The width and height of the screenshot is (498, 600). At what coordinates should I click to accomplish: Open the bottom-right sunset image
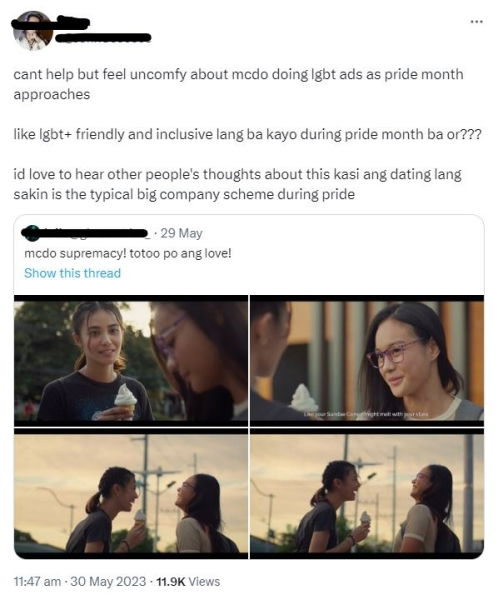pos(367,493)
